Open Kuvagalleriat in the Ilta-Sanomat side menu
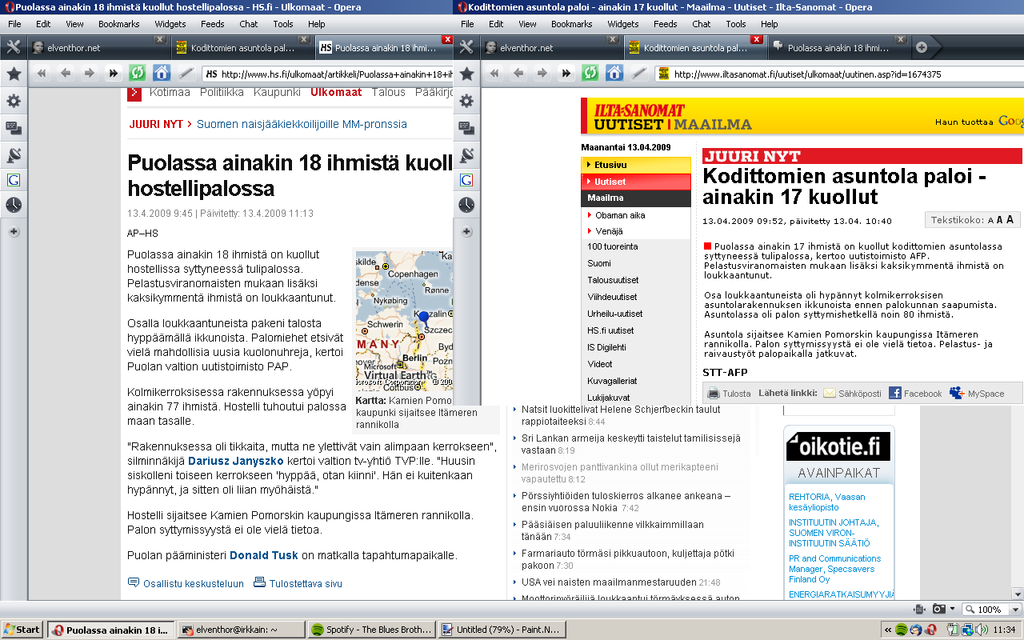 coord(612,381)
